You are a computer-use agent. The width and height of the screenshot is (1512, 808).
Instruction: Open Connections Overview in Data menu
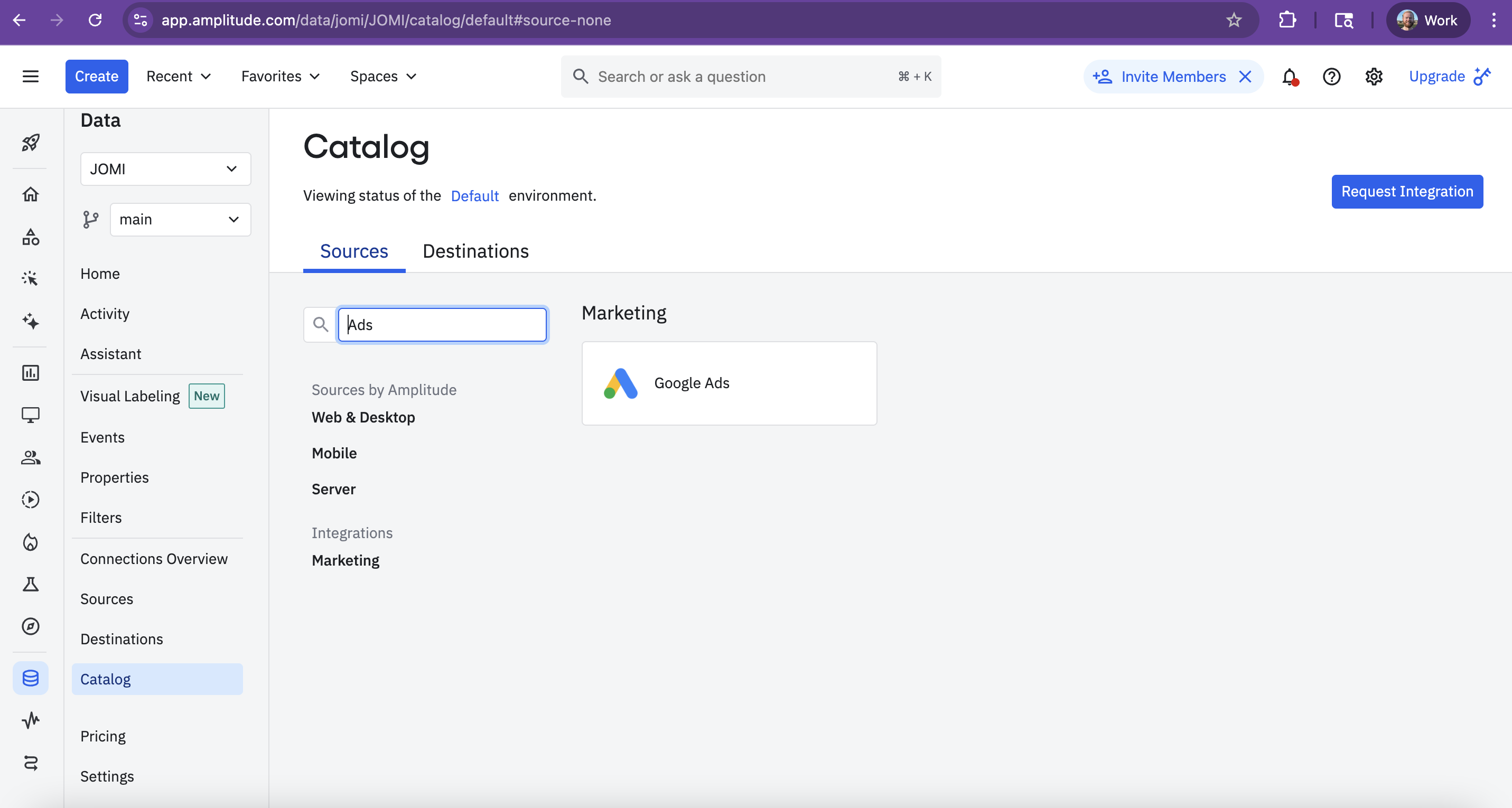[x=154, y=559]
